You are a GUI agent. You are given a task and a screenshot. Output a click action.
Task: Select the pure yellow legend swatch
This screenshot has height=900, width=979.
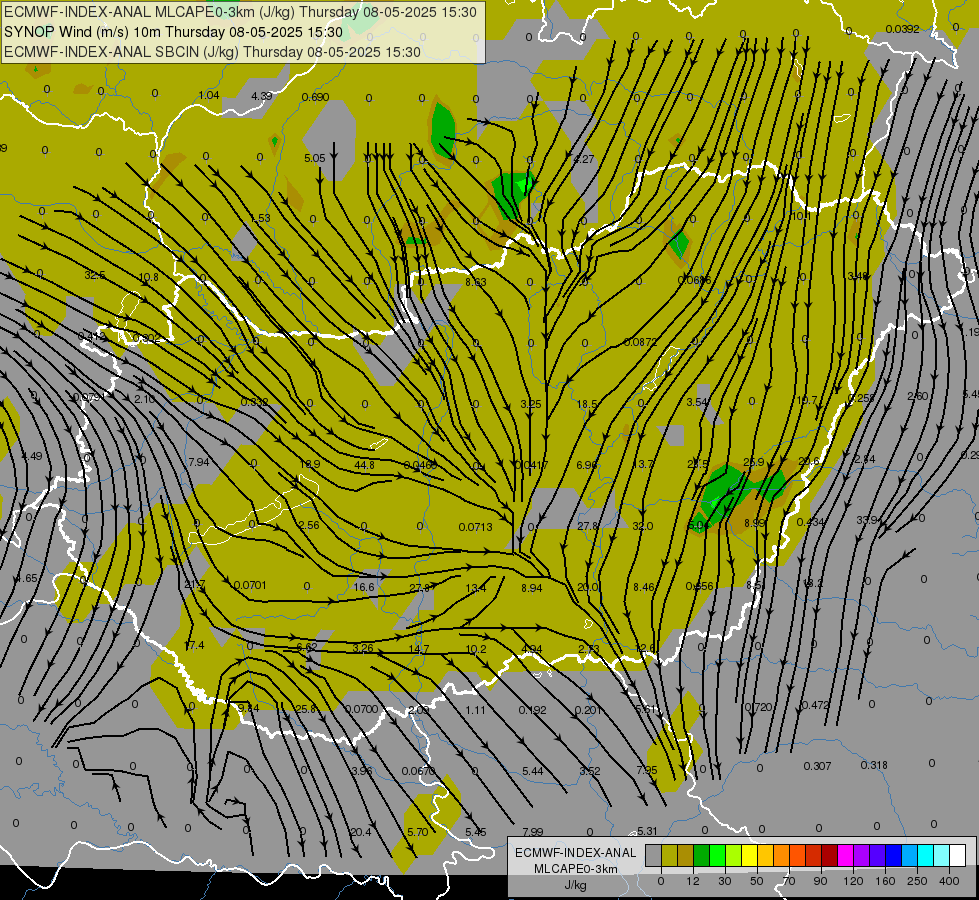(750, 856)
